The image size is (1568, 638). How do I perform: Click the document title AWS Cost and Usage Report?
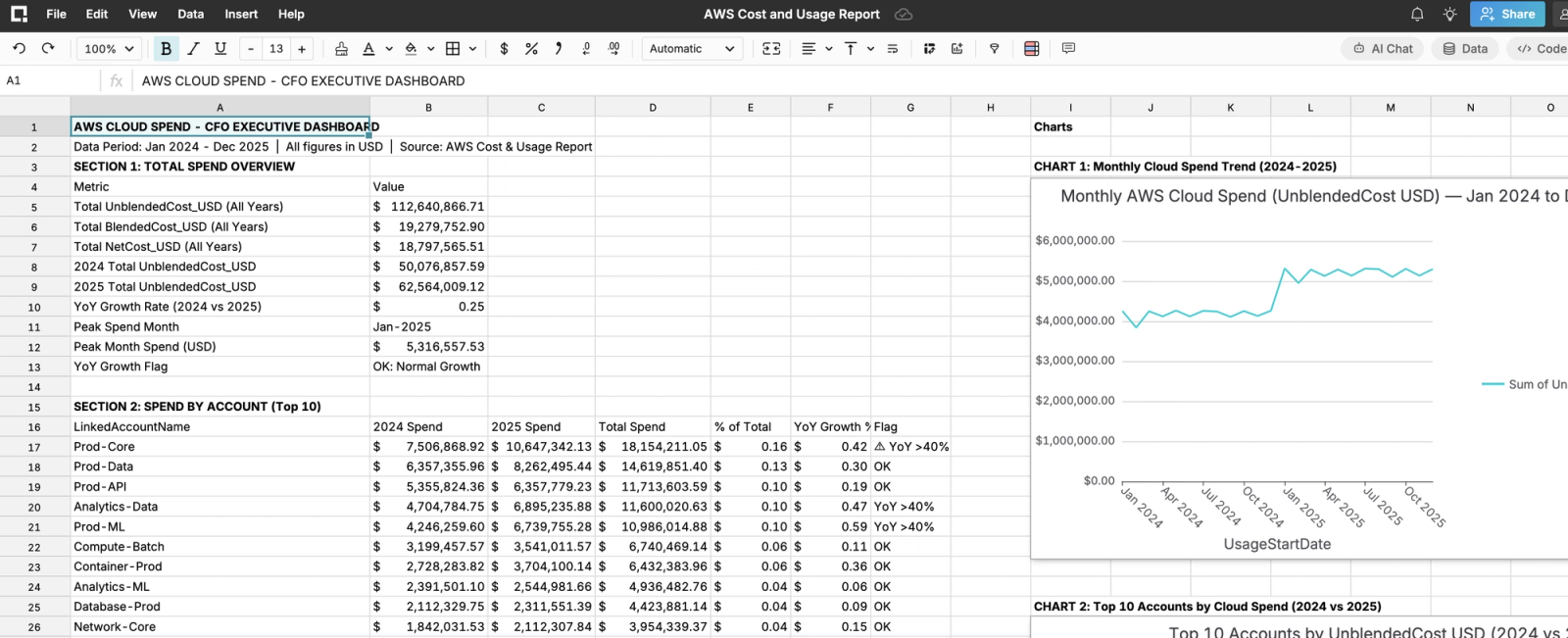pyautogui.click(x=792, y=14)
